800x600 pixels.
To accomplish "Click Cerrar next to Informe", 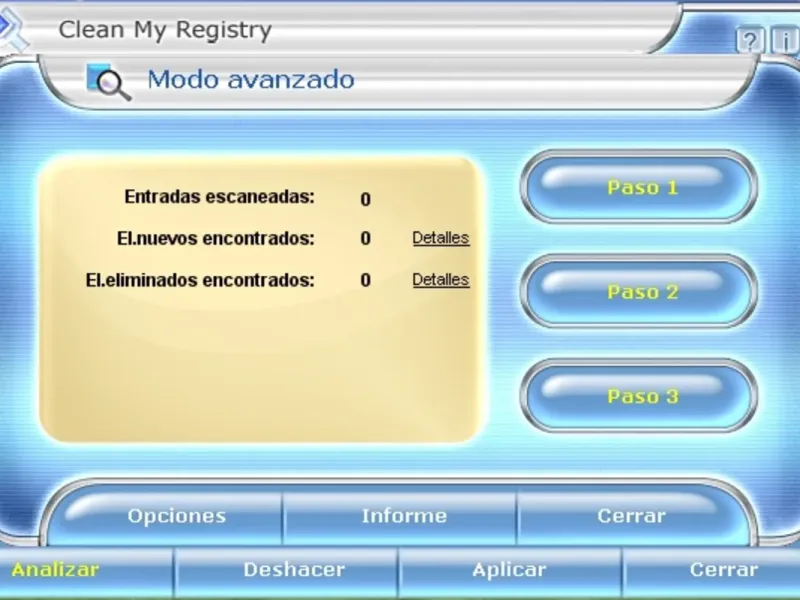I will click(x=631, y=516).
